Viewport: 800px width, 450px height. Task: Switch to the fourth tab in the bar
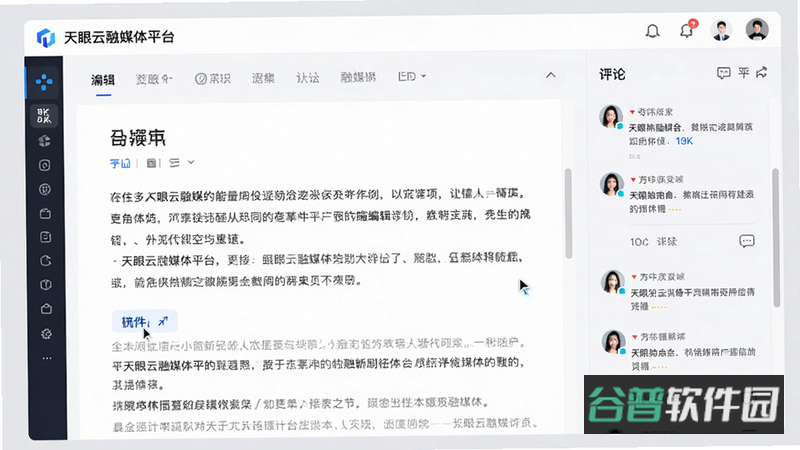[x=263, y=78]
